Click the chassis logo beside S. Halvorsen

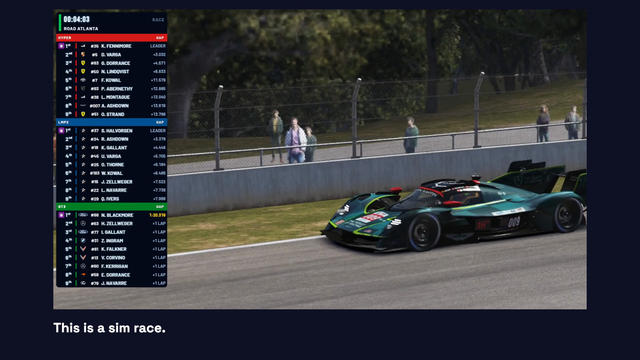83,131
